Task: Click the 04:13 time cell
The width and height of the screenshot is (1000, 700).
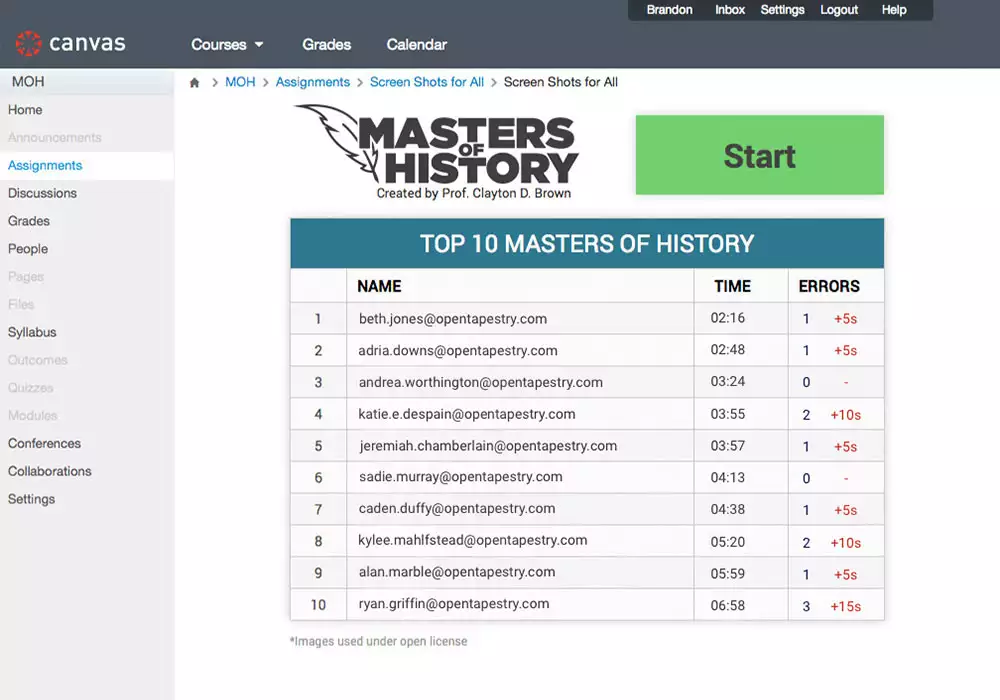Action: point(728,478)
